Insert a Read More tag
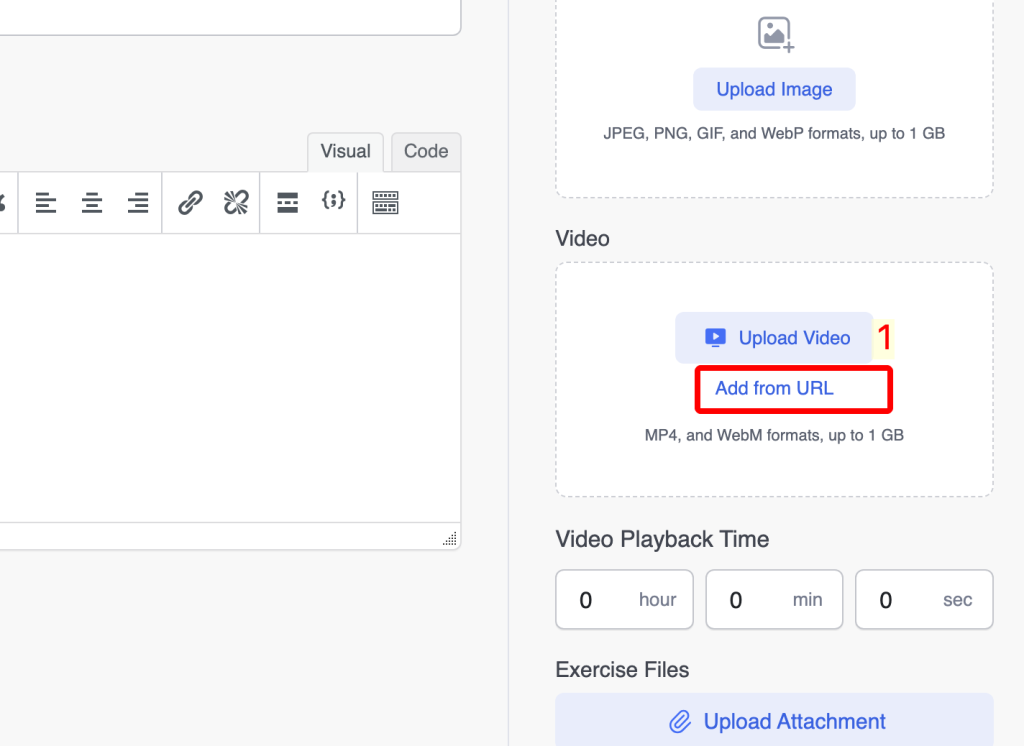Image resolution: width=1024 pixels, height=746 pixels. [x=288, y=203]
